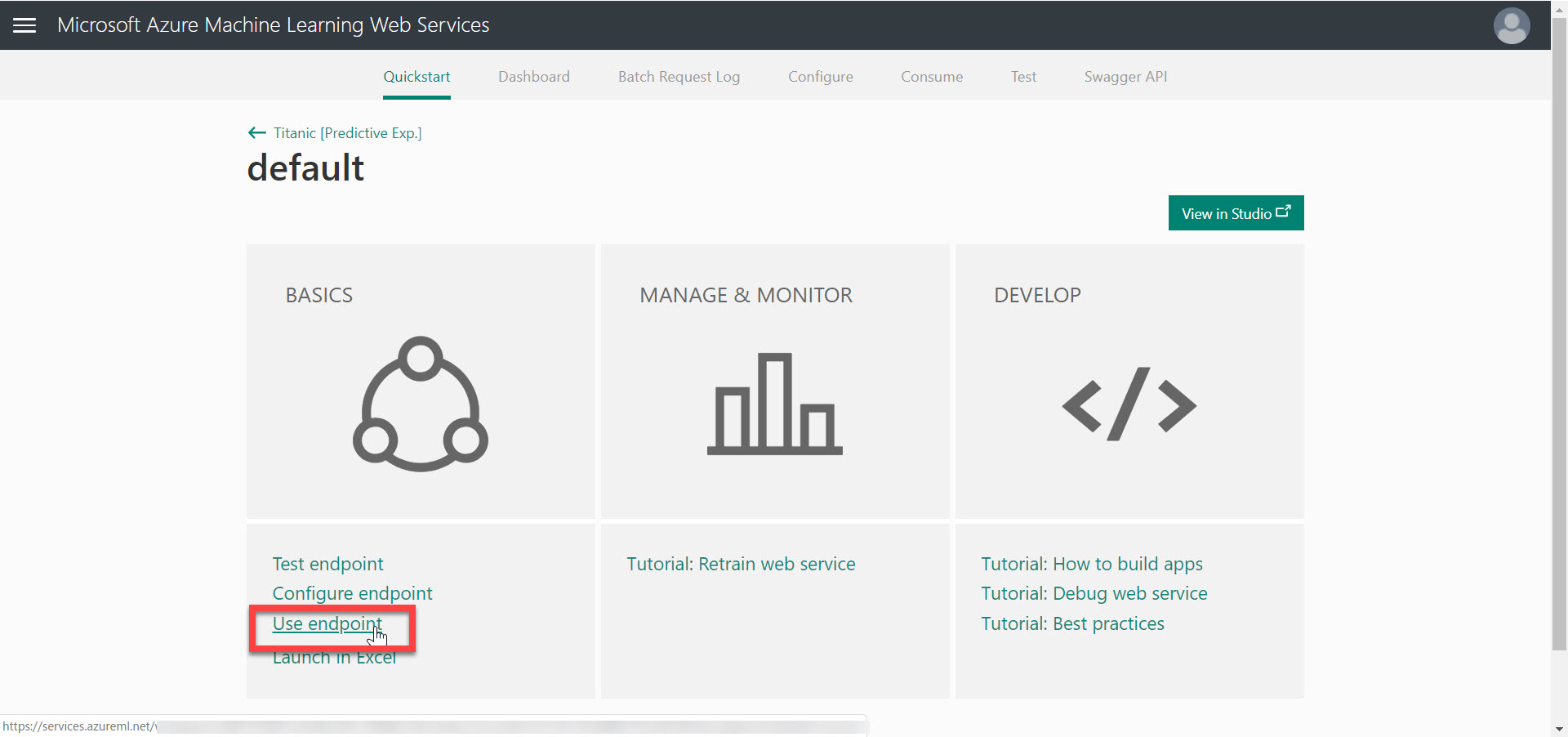
Task: Select the Quickstart tab
Action: [x=416, y=77]
